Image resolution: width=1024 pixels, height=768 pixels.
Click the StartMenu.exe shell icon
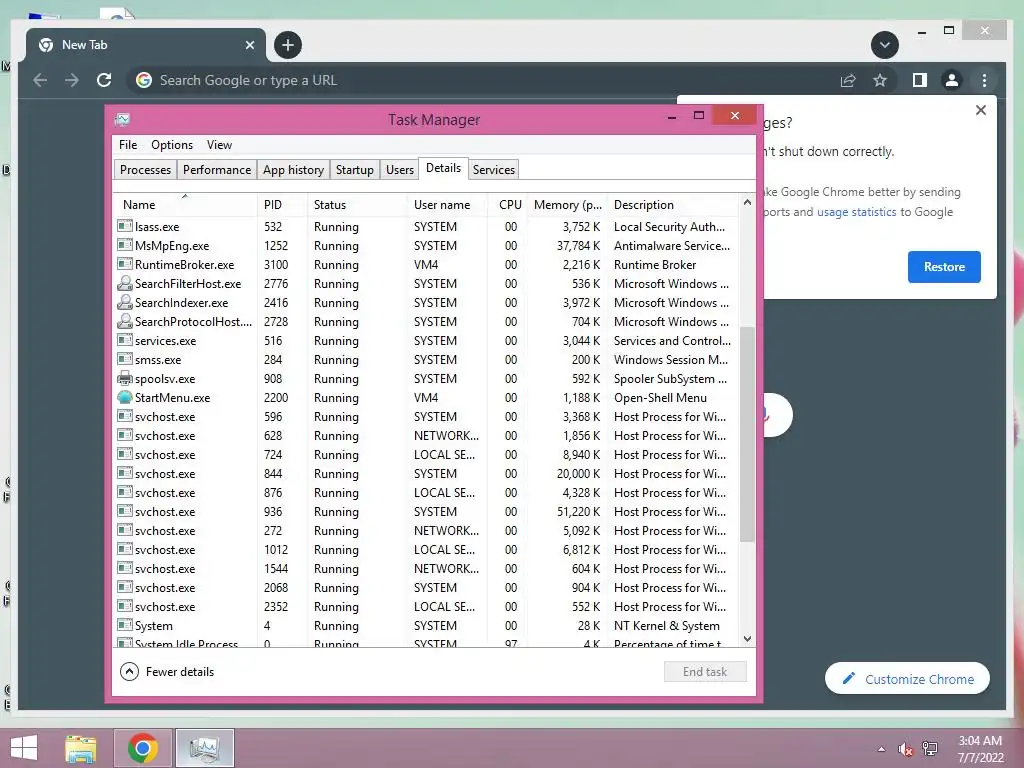125,397
